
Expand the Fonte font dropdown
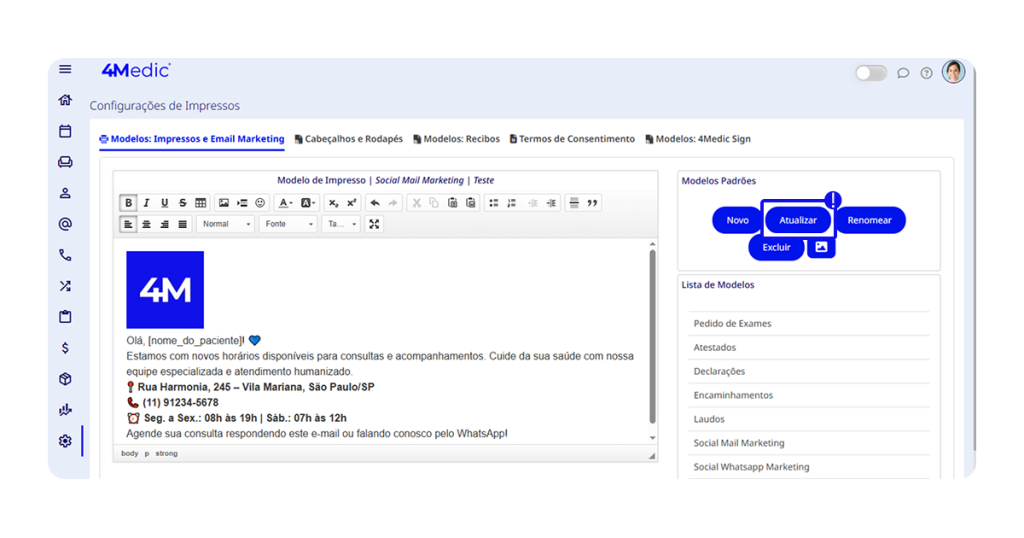pyautogui.click(x=287, y=224)
